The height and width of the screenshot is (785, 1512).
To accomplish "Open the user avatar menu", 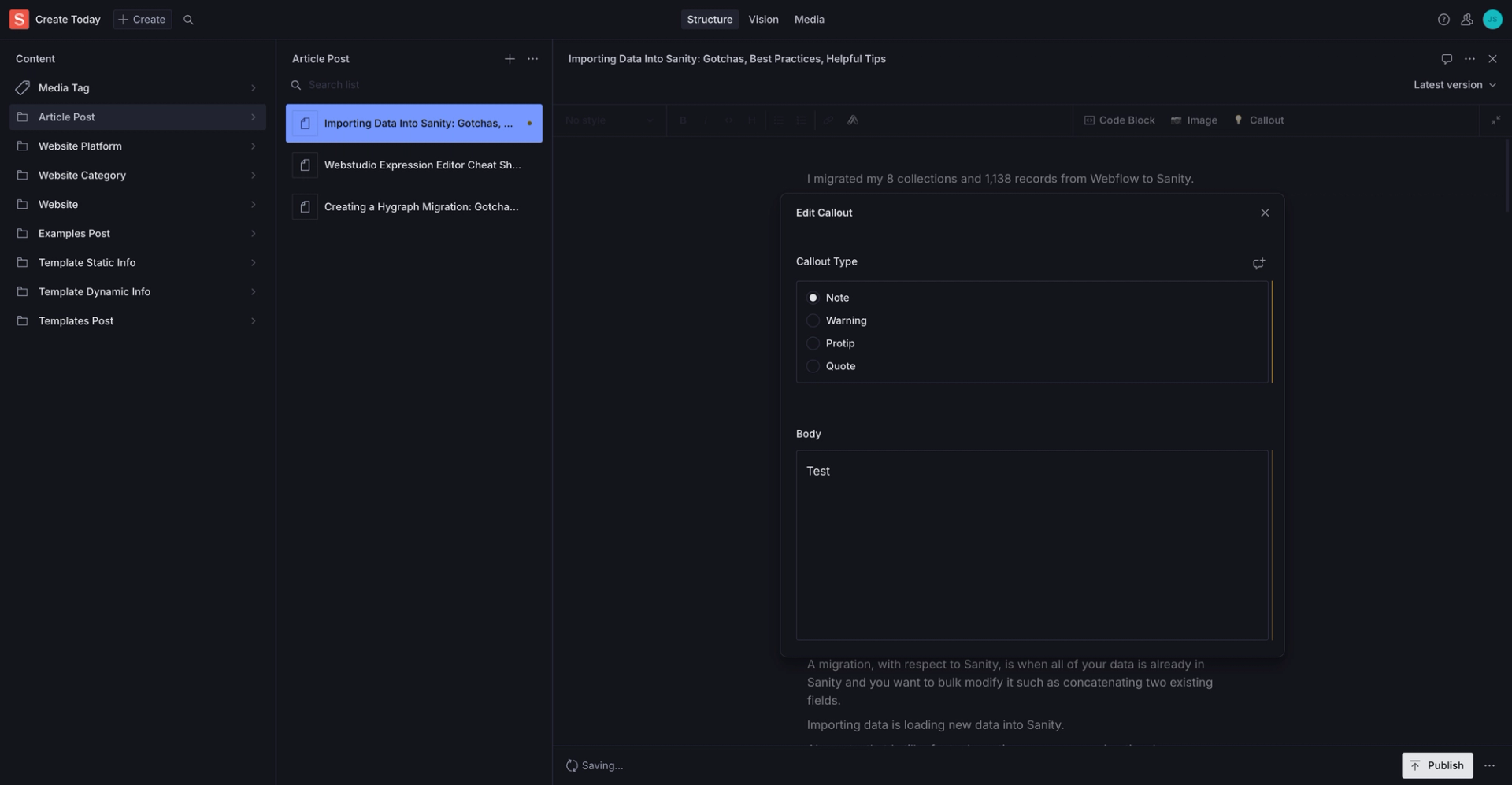I will (x=1492, y=20).
